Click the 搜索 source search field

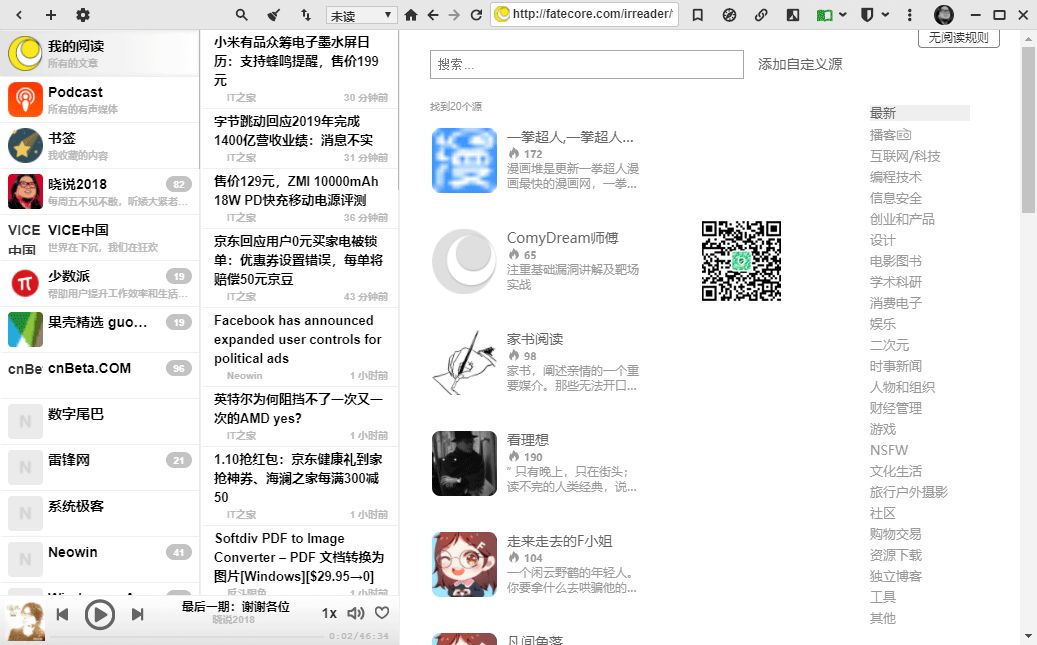click(x=587, y=64)
